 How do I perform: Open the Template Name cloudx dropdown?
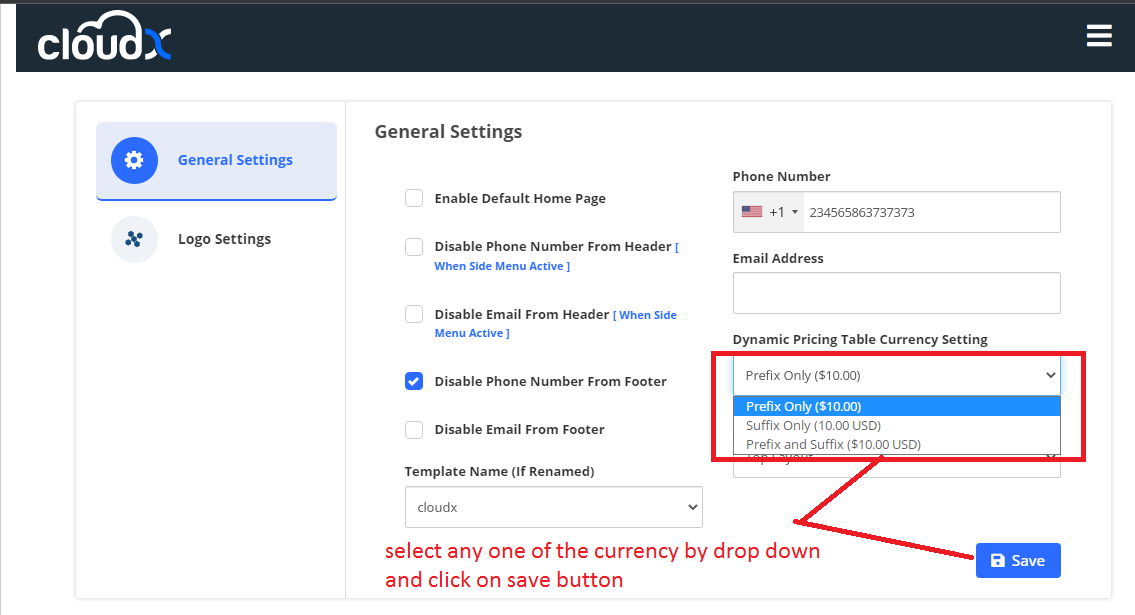tap(553, 507)
